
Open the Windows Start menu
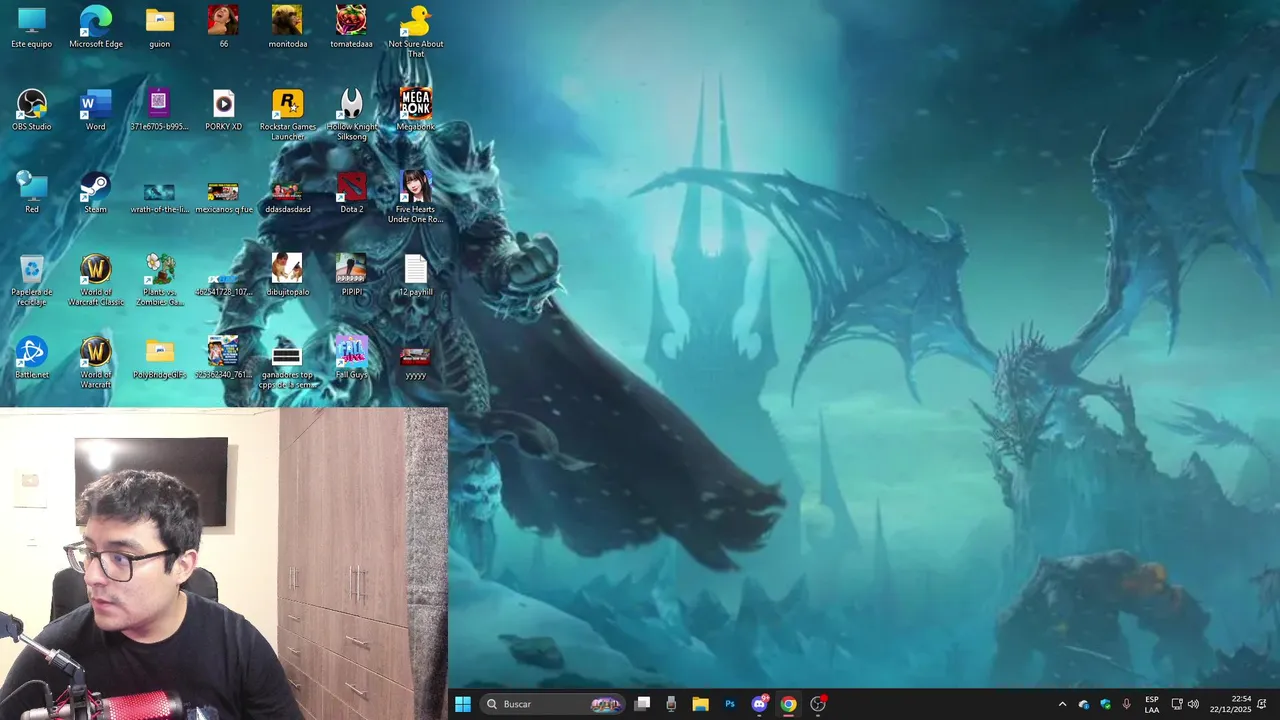click(x=463, y=704)
